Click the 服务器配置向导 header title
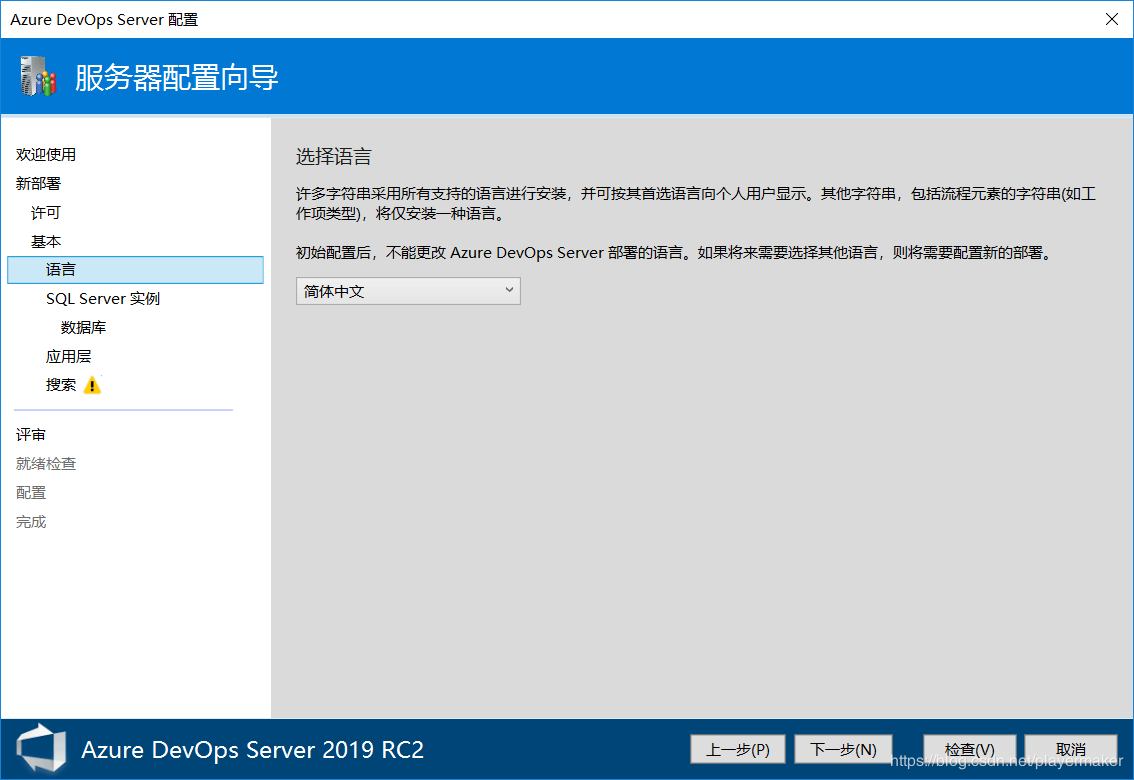Image resolution: width=1134 pixels, height=780 pixels. [176, 77]
